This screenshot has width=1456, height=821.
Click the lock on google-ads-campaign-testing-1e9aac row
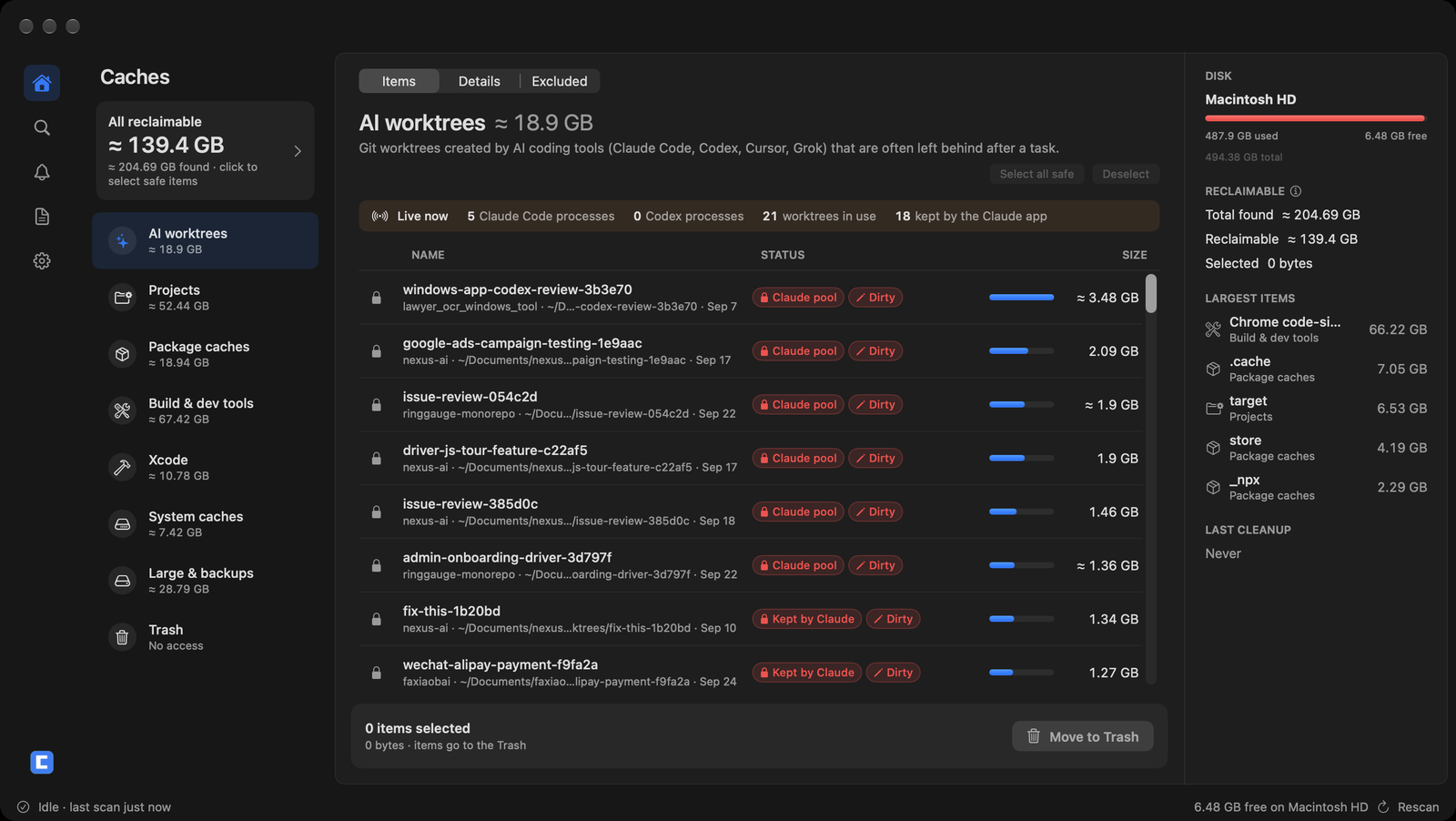coord(376,351)
